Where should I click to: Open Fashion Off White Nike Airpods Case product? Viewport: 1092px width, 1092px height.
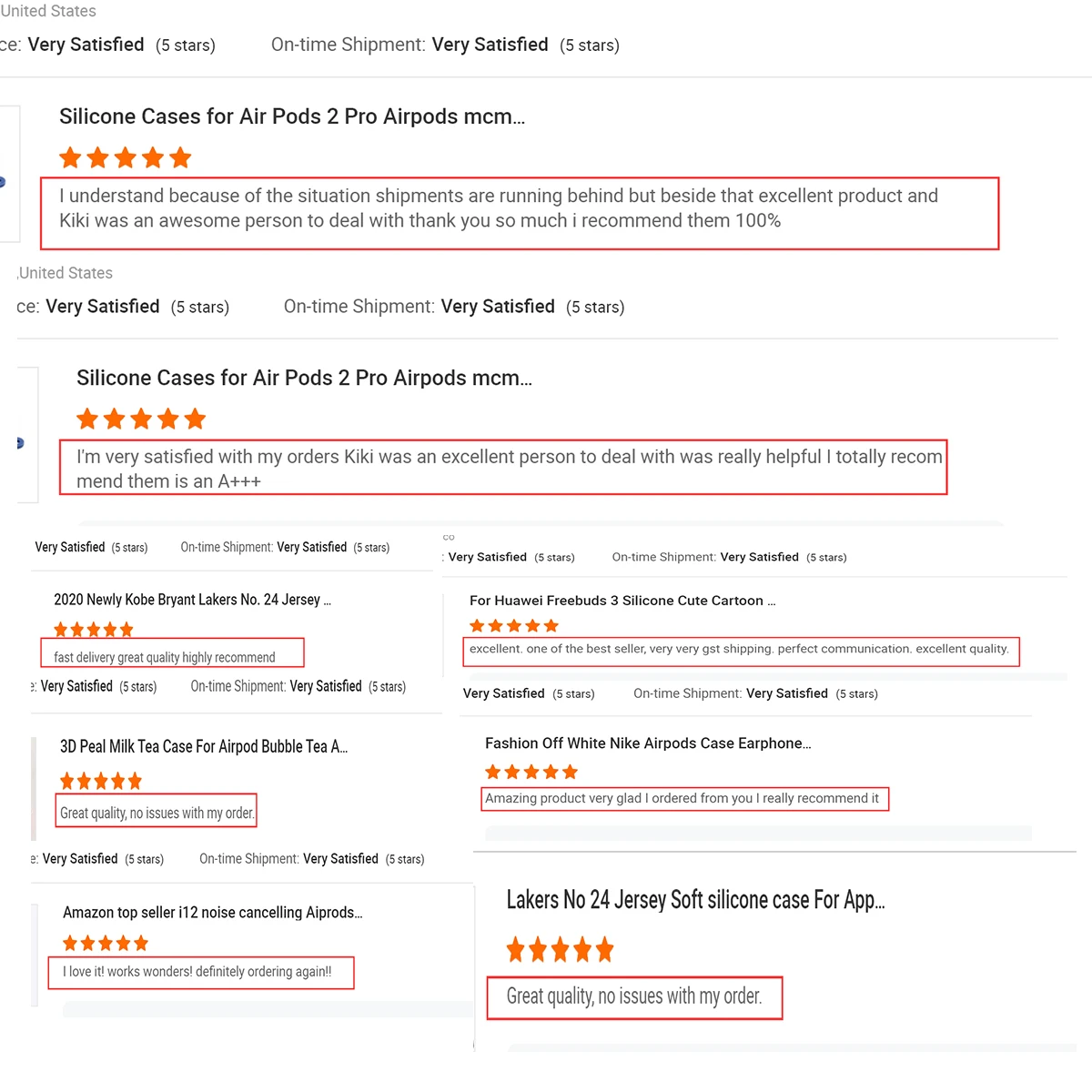[x=648, y=743]
